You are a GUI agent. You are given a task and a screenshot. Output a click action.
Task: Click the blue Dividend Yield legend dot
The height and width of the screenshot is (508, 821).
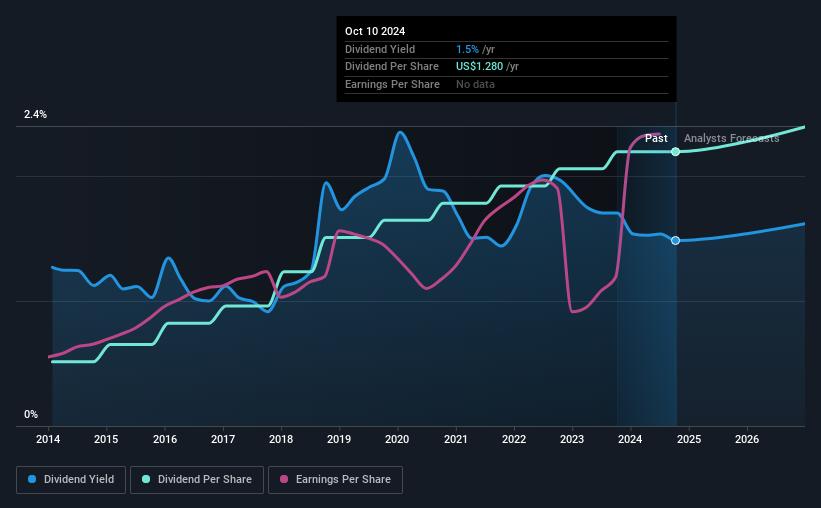tap(32, 479)
